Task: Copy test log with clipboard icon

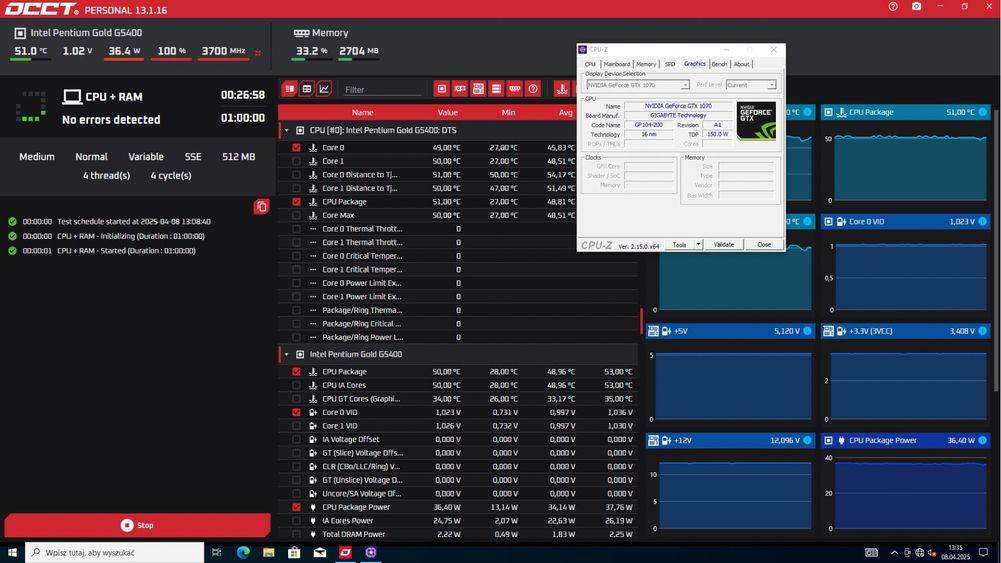Action: [261, 206]
